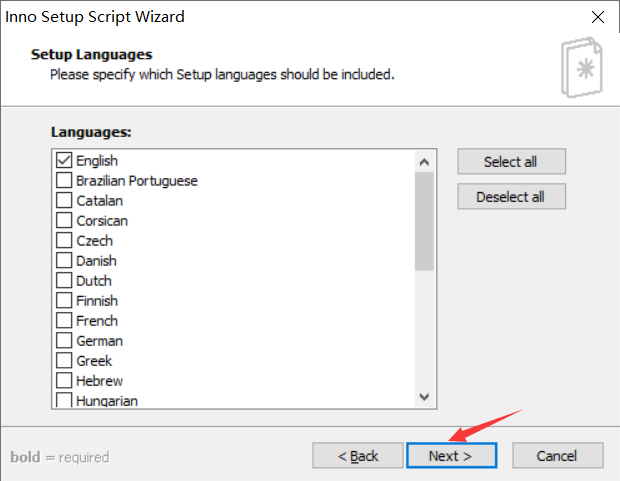
Task: Check the Danish checkbox
Action: pos(64,260)
